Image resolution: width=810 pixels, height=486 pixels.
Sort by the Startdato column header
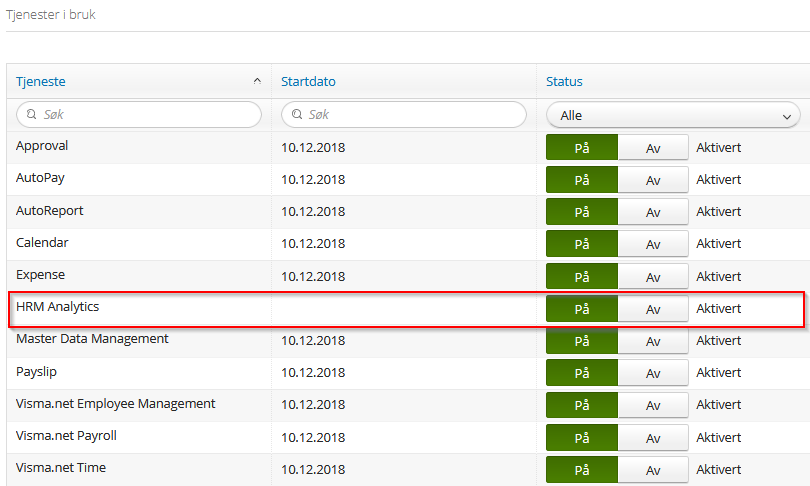click(308, 82)
